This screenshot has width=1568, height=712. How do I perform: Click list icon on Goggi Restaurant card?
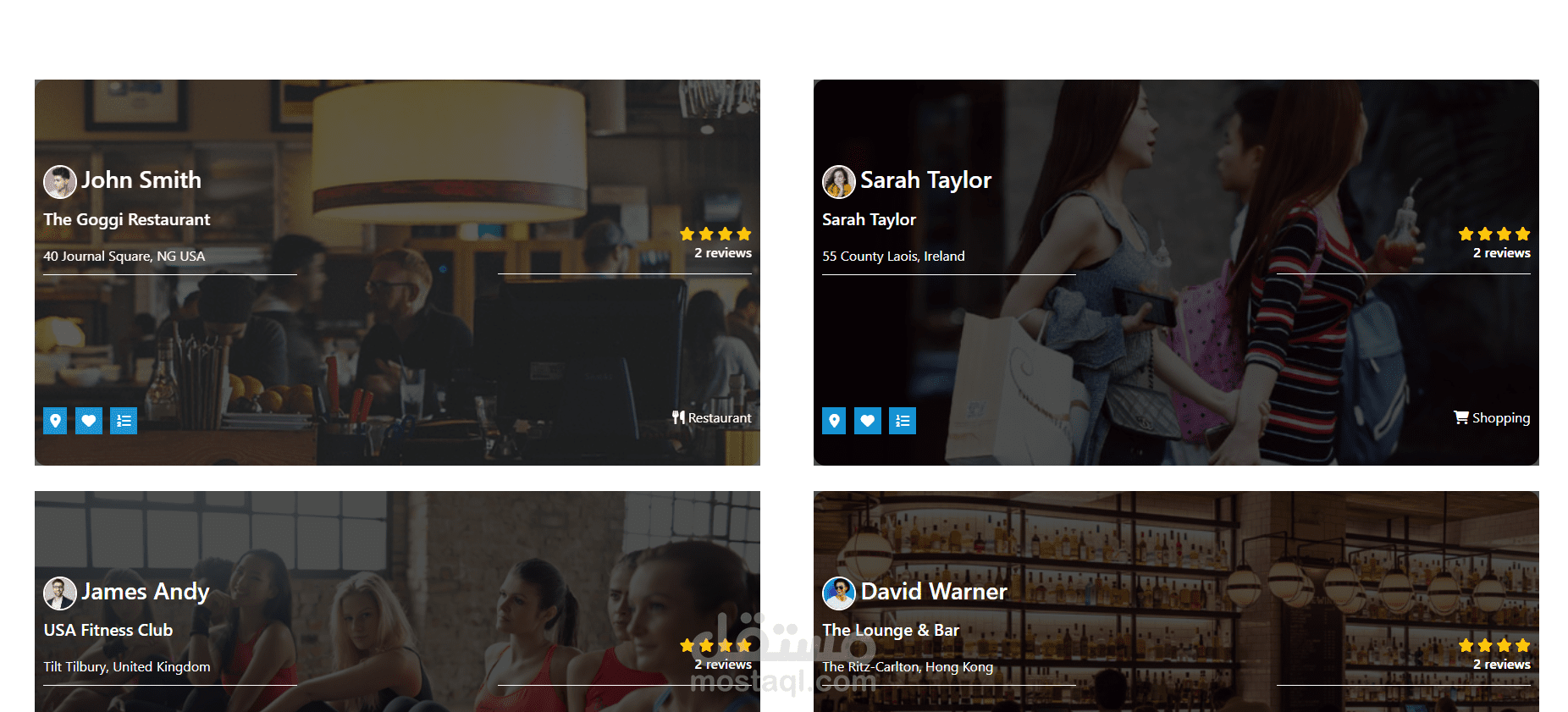coord(124,421)
